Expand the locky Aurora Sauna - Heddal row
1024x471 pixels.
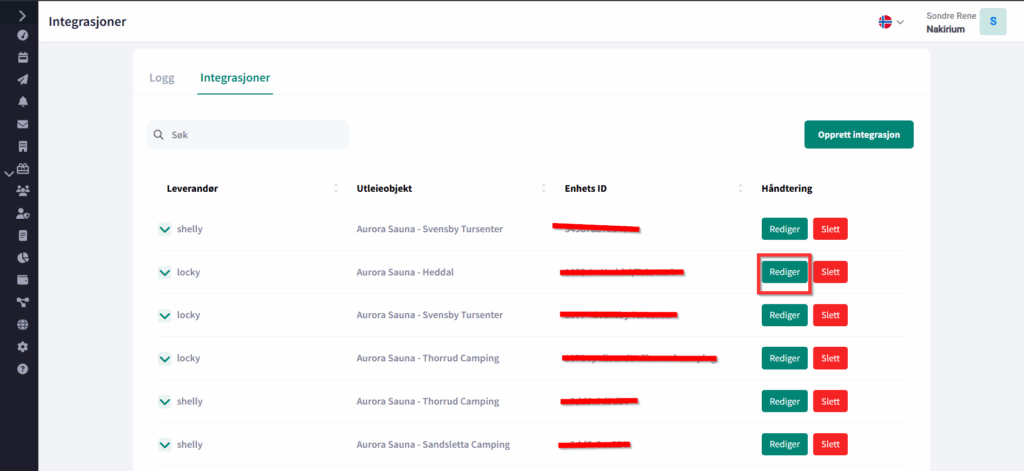[165, 272]
